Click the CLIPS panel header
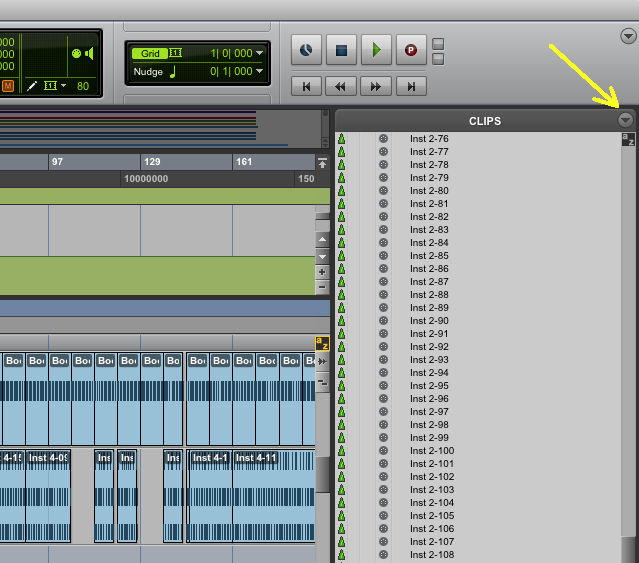This screenshot has height=563, width=639. [485, 121]
